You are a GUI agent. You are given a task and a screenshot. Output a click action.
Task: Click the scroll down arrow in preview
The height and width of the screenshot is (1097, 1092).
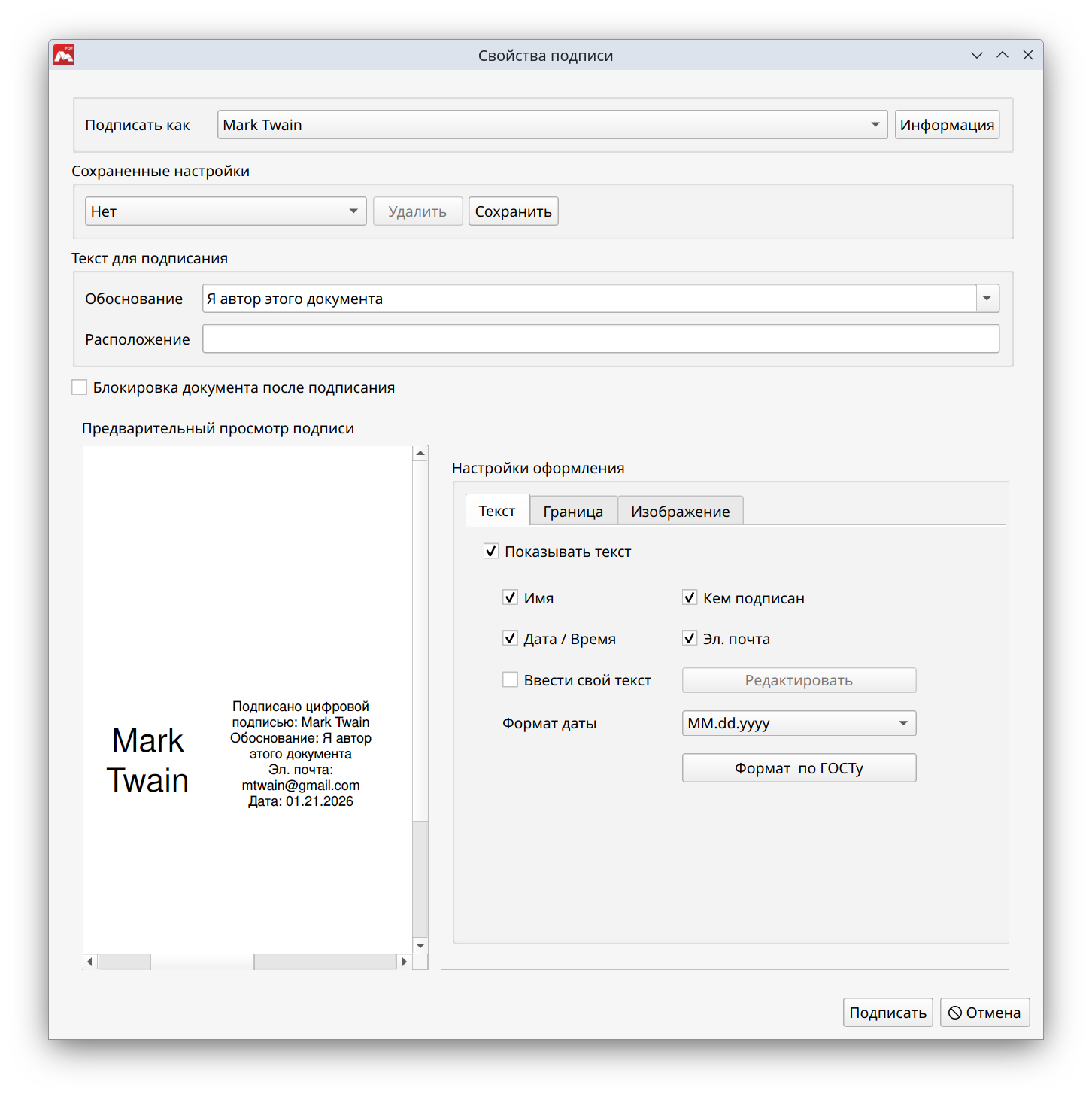(x=420, y=946)
